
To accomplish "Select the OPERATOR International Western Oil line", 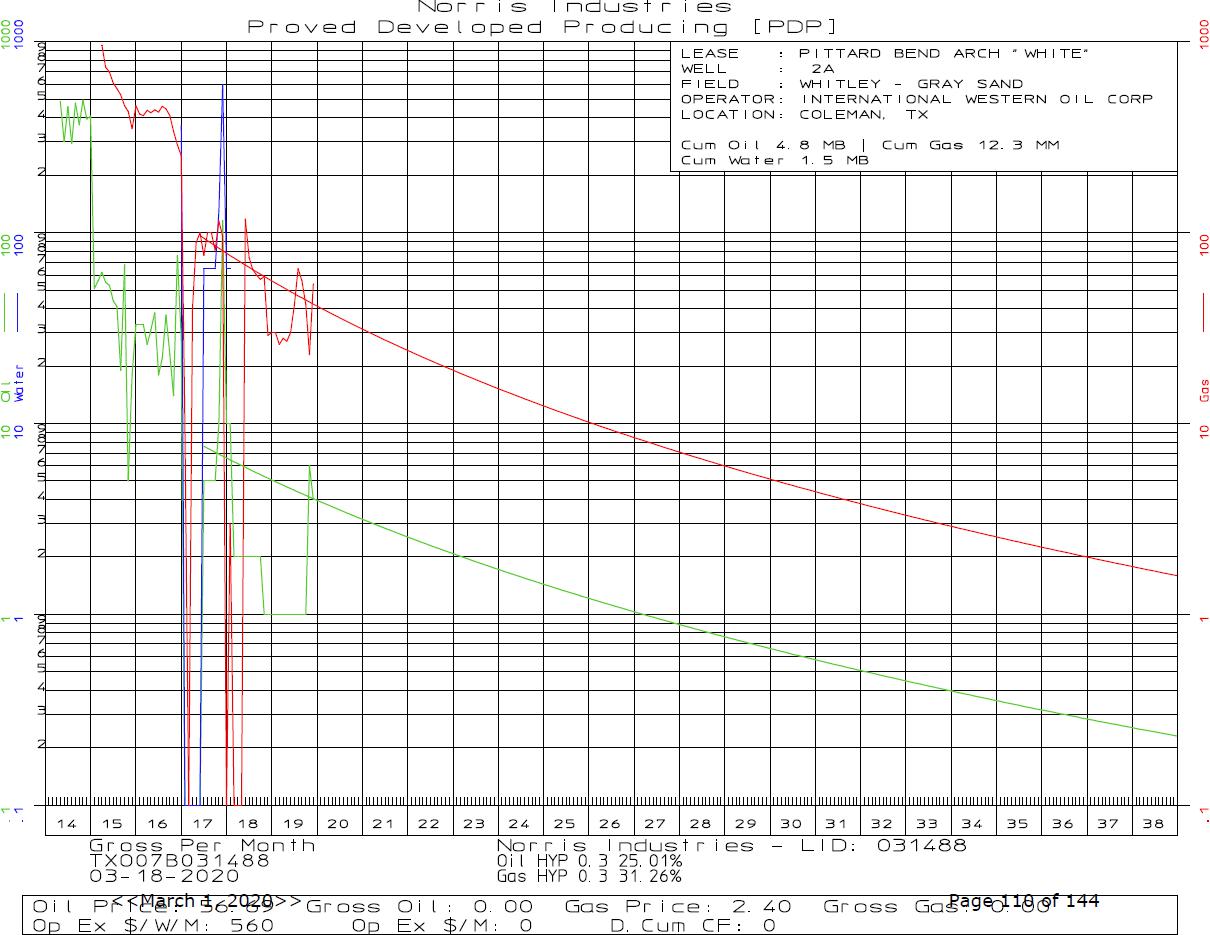I will point(916,99).
